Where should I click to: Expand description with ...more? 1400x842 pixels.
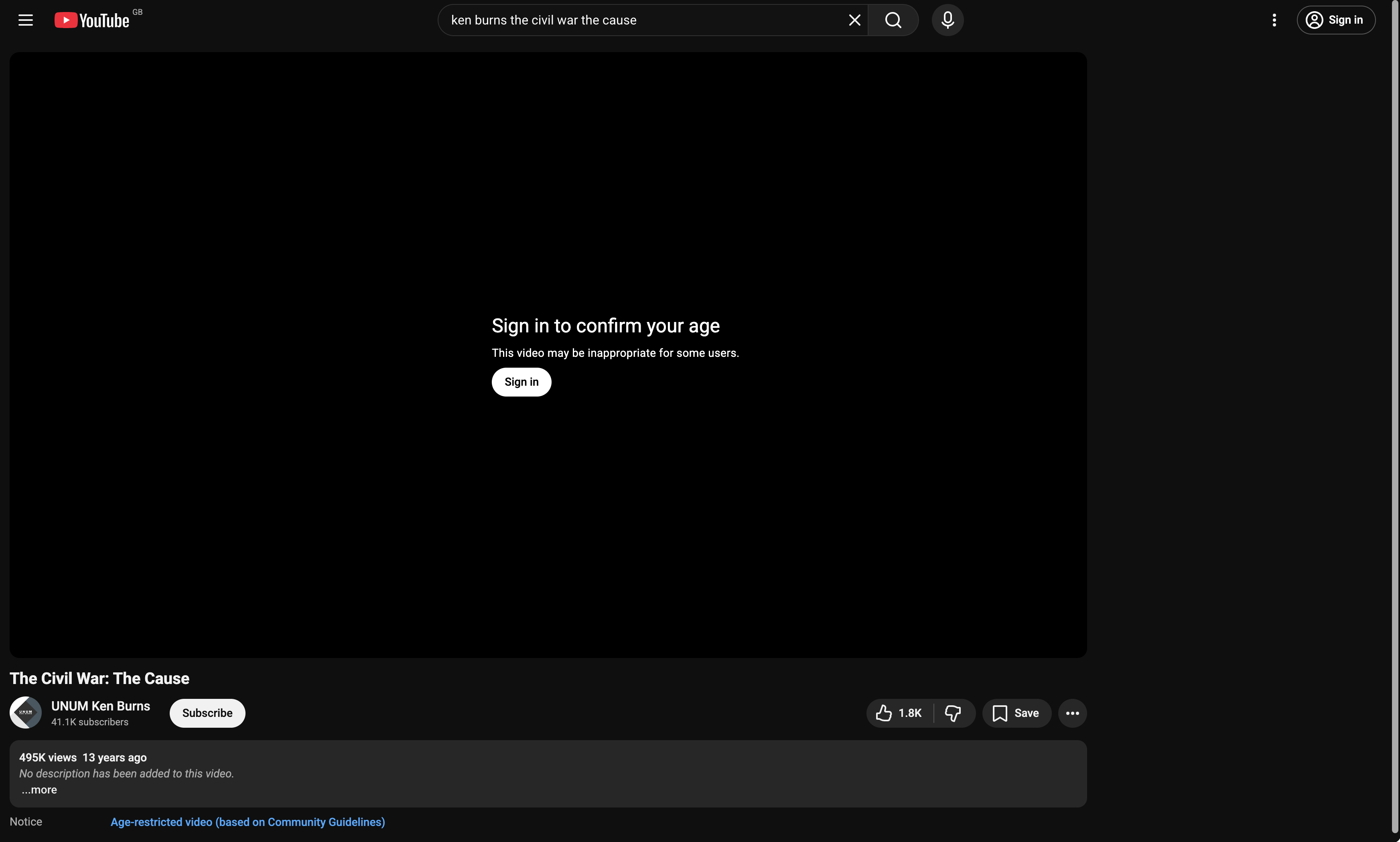(39, 790)
